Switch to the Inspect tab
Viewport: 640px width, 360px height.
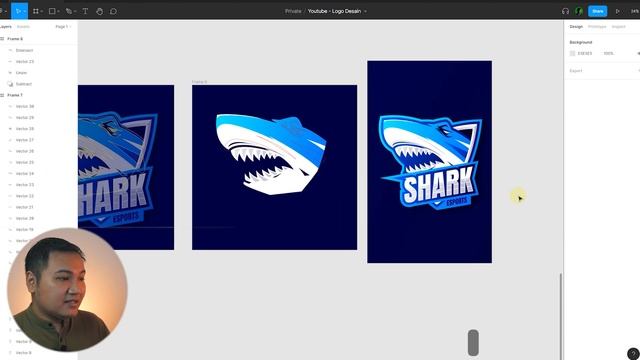click(x=618, y=27)
